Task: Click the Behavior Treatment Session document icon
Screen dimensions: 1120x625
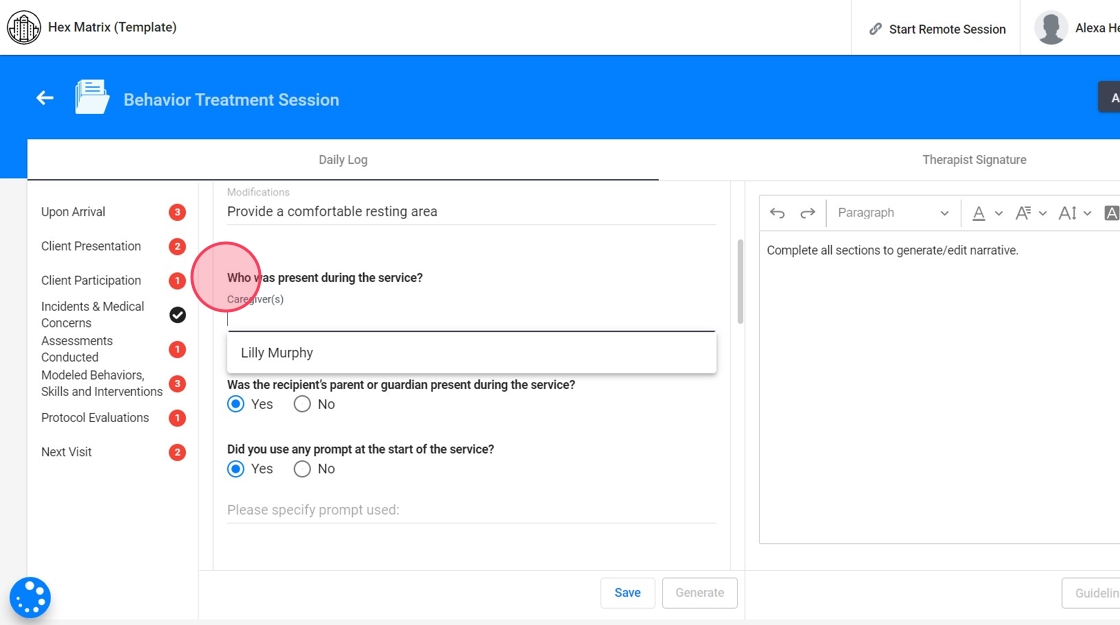Action: 92,98
